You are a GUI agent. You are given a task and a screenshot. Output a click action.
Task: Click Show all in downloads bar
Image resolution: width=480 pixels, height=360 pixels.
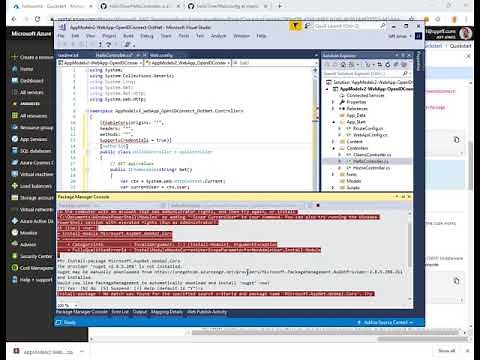447,351
